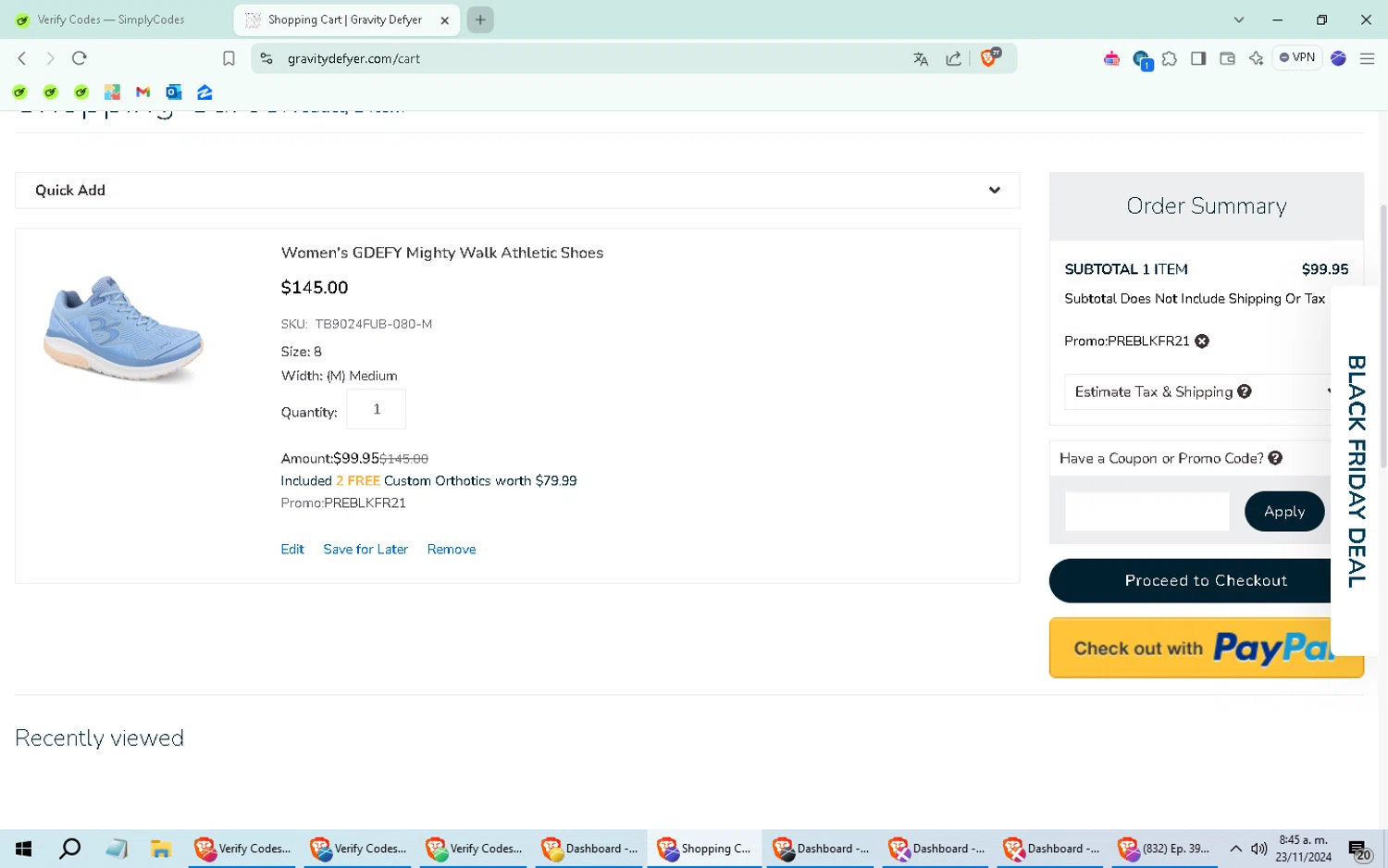This screenshot has width=1388, height=868.
Task: Click Edit link for the shoe item
Action: click(x=292, y=549)
